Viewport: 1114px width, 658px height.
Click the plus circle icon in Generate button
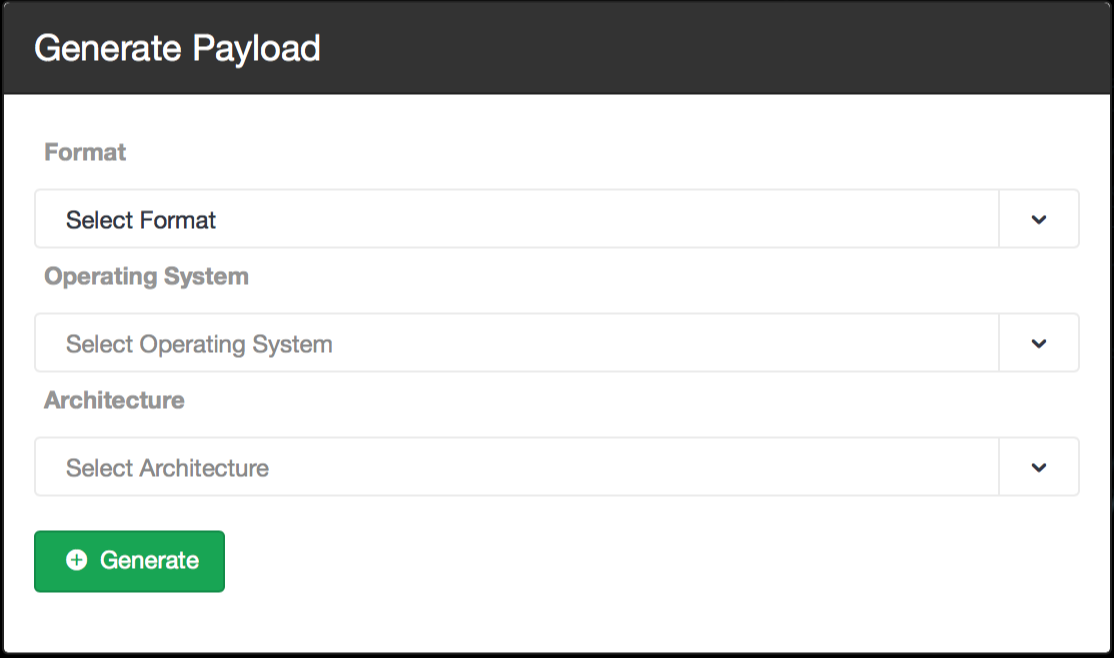pyautogui.click(x=77, y=560)
